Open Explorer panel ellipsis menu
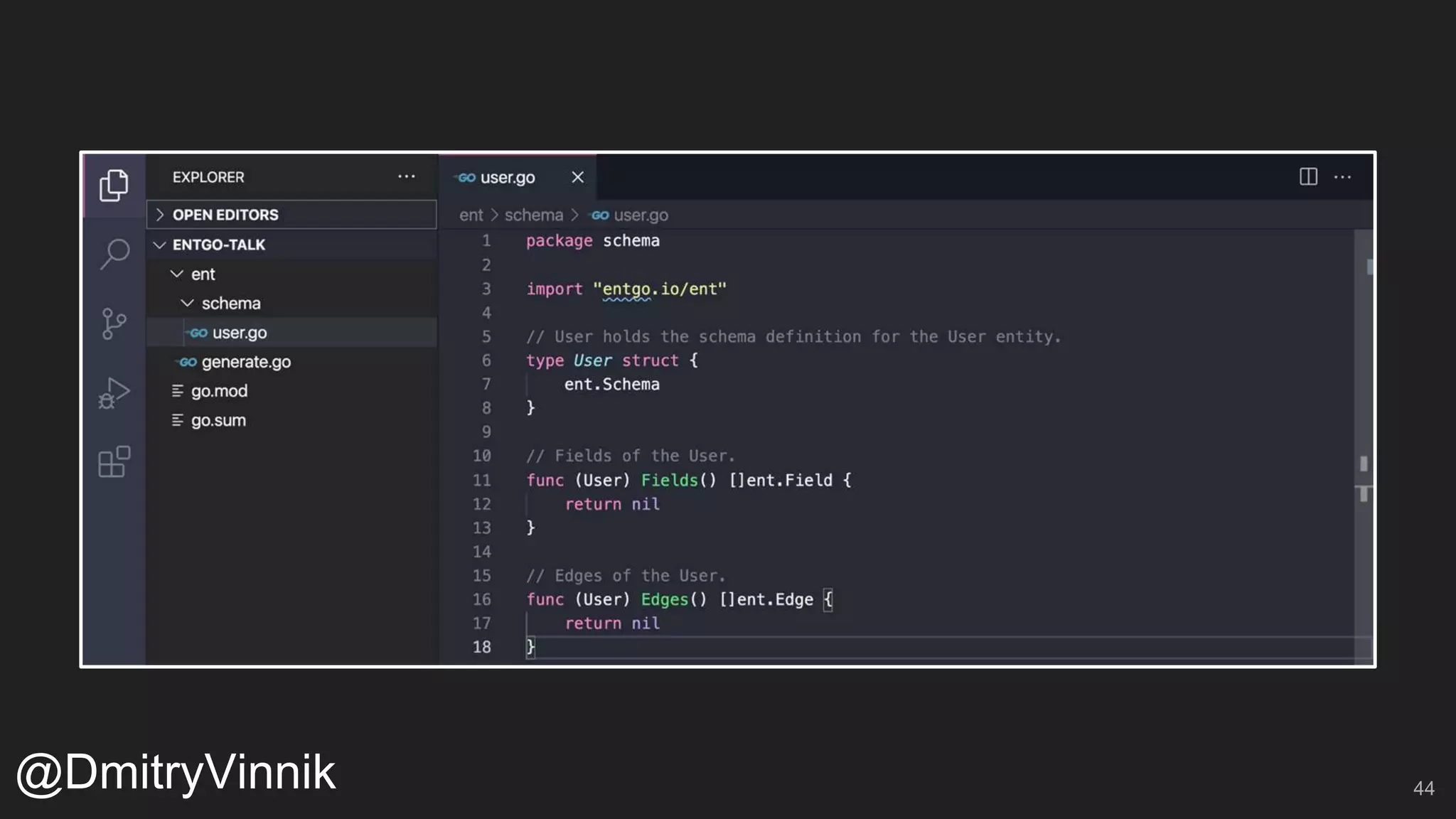Image resolution: width=1456 pixels, height=819 pixels. pos(406,177)
